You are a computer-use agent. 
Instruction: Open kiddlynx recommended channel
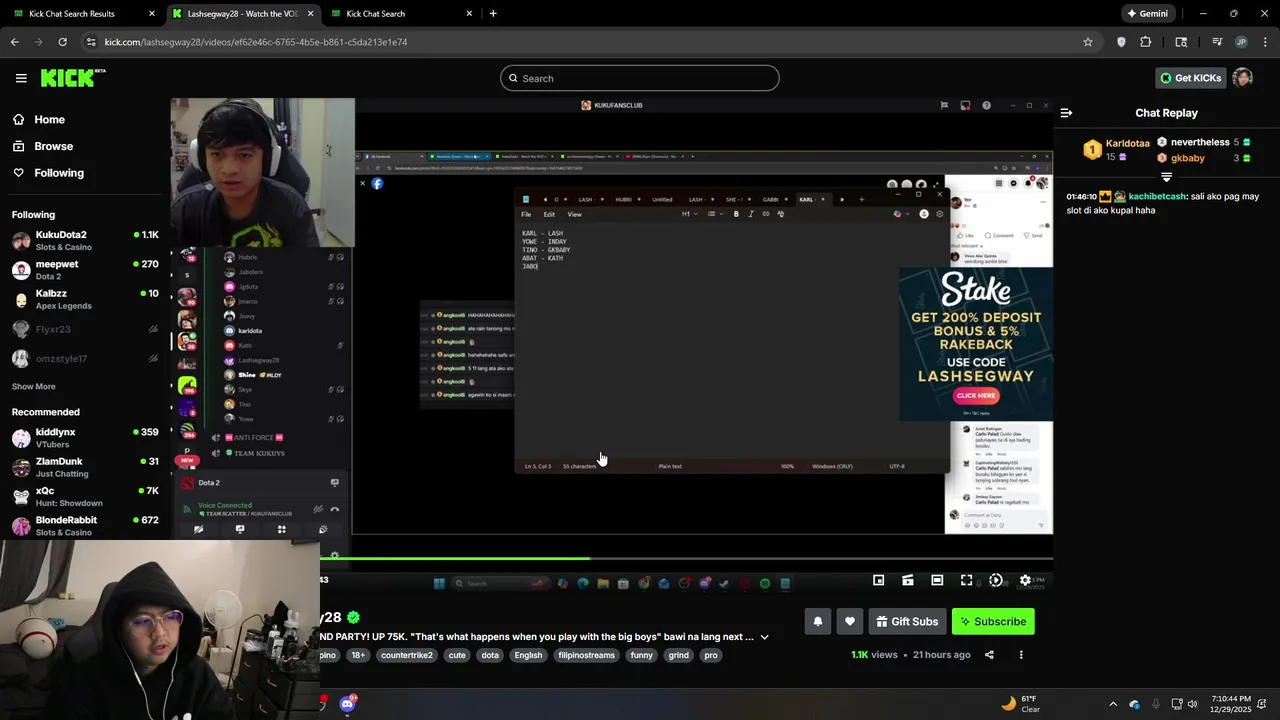click(x=85, y=437)
